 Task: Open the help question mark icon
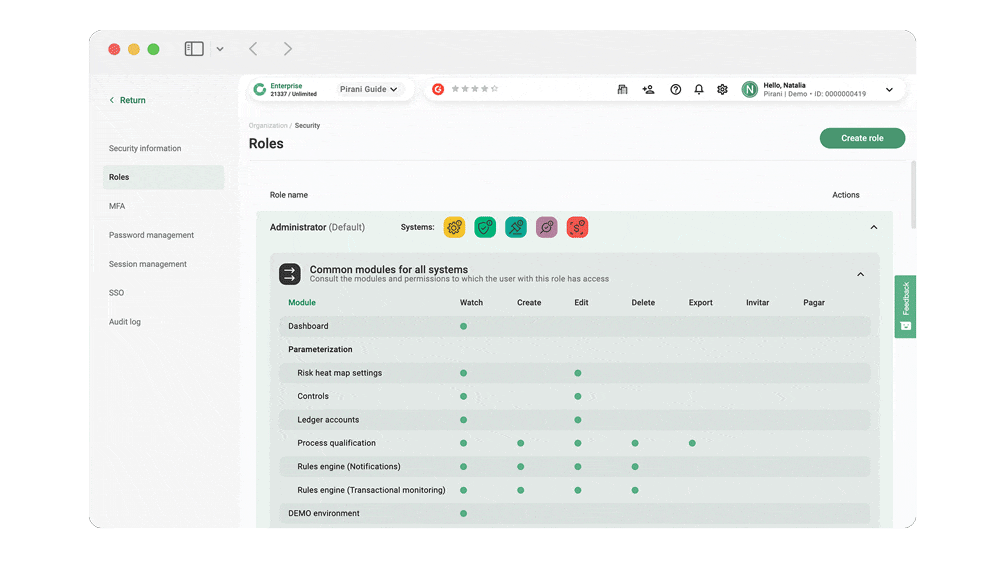[x=675, y=90]
